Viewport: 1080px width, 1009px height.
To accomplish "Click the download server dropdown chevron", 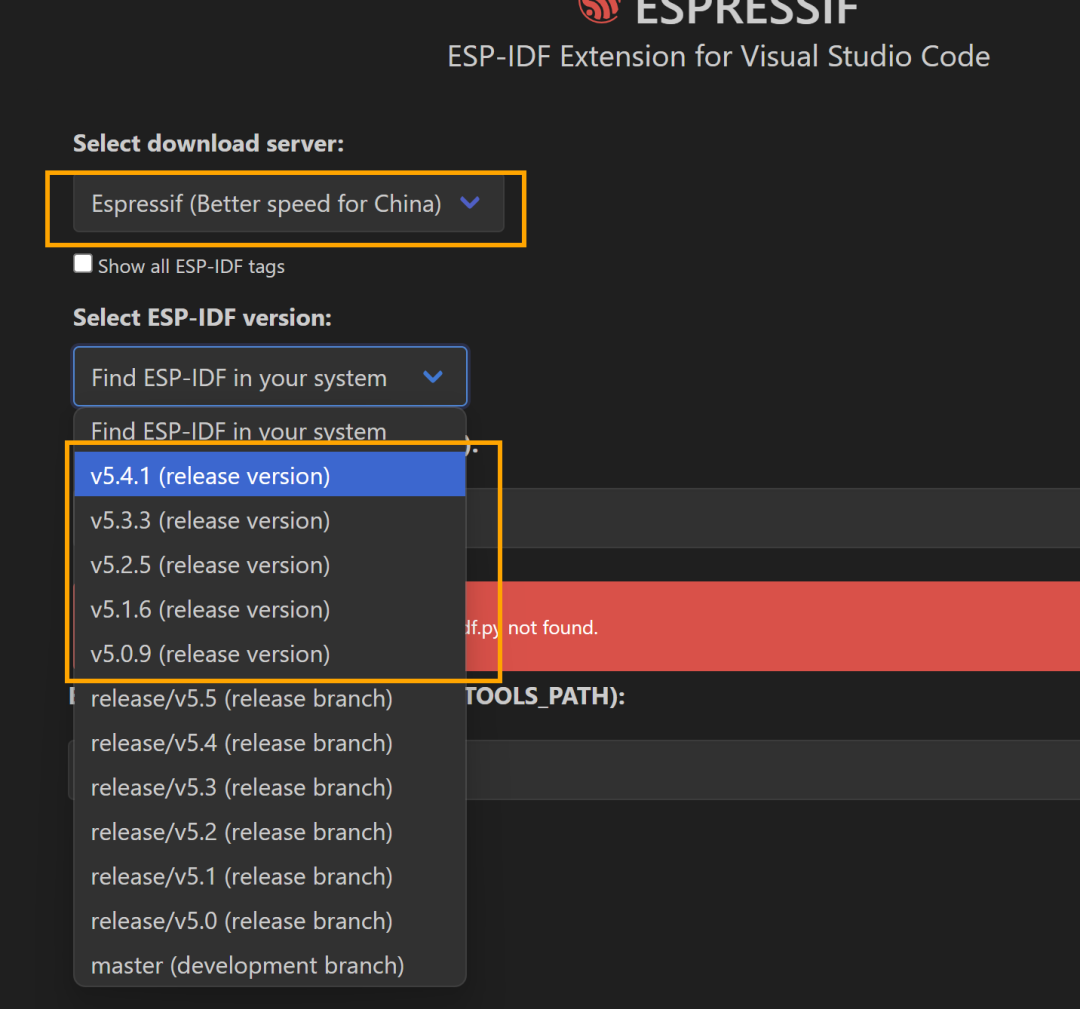I will point(470,202).
